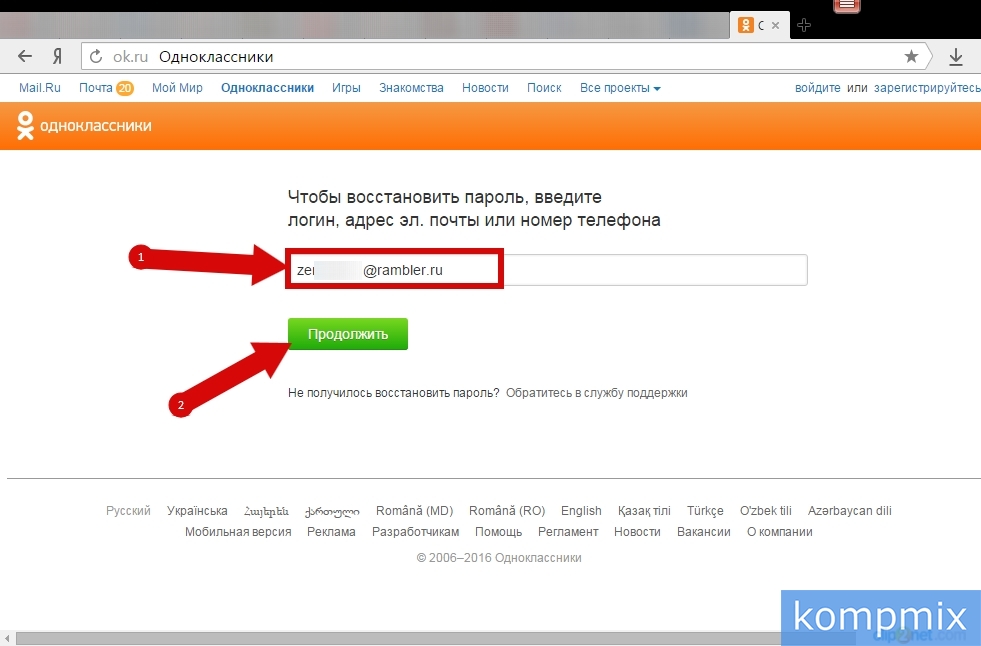Switch language to Türkçe
This screenshot has width=981, height=646.
[705, 511]
